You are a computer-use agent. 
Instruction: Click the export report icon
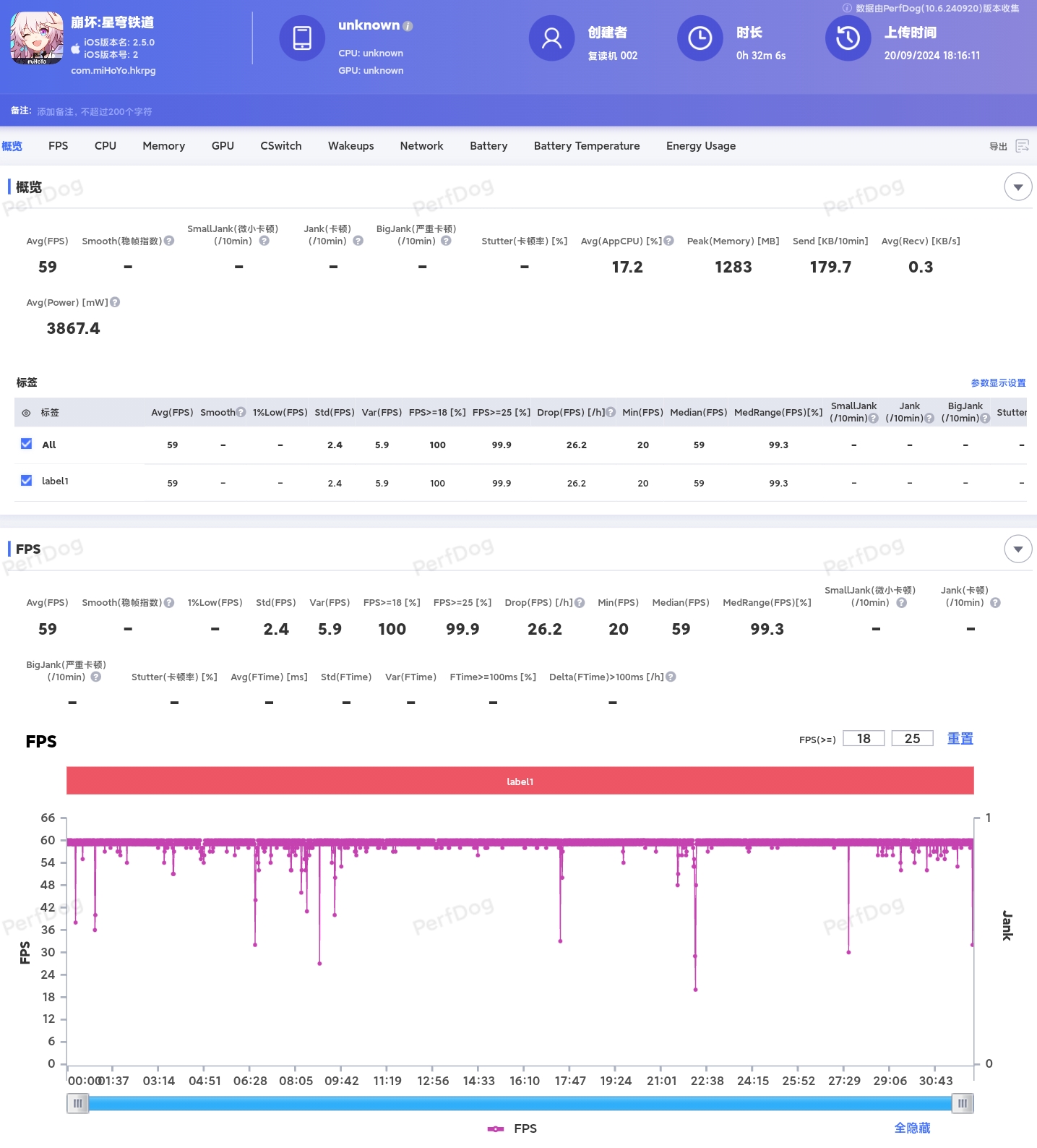(1022, 146)
